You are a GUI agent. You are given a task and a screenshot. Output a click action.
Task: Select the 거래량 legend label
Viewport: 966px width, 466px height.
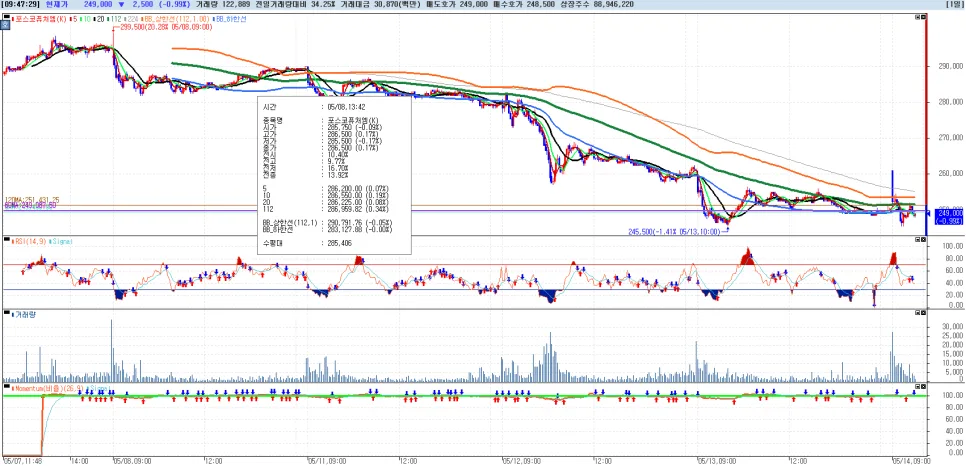pyautogui.click(x=23, y=314)
